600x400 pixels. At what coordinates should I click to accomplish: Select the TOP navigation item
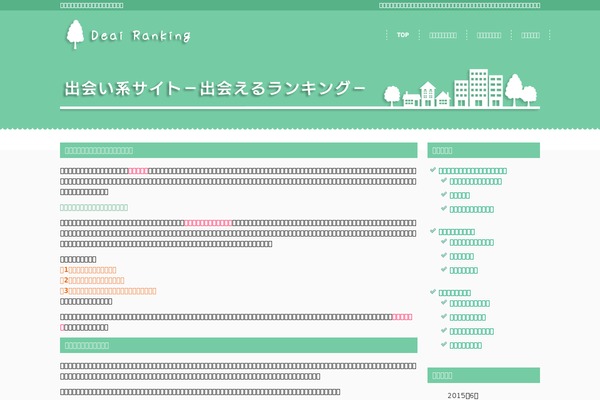pyautogui.click(x=403, y=35)
